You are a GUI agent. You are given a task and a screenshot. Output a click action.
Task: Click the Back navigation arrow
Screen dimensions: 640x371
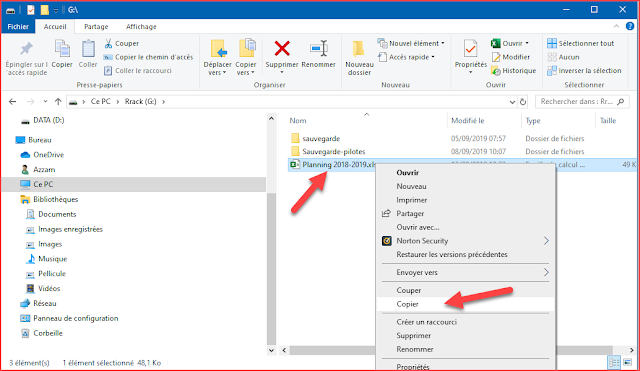point(13,102)
